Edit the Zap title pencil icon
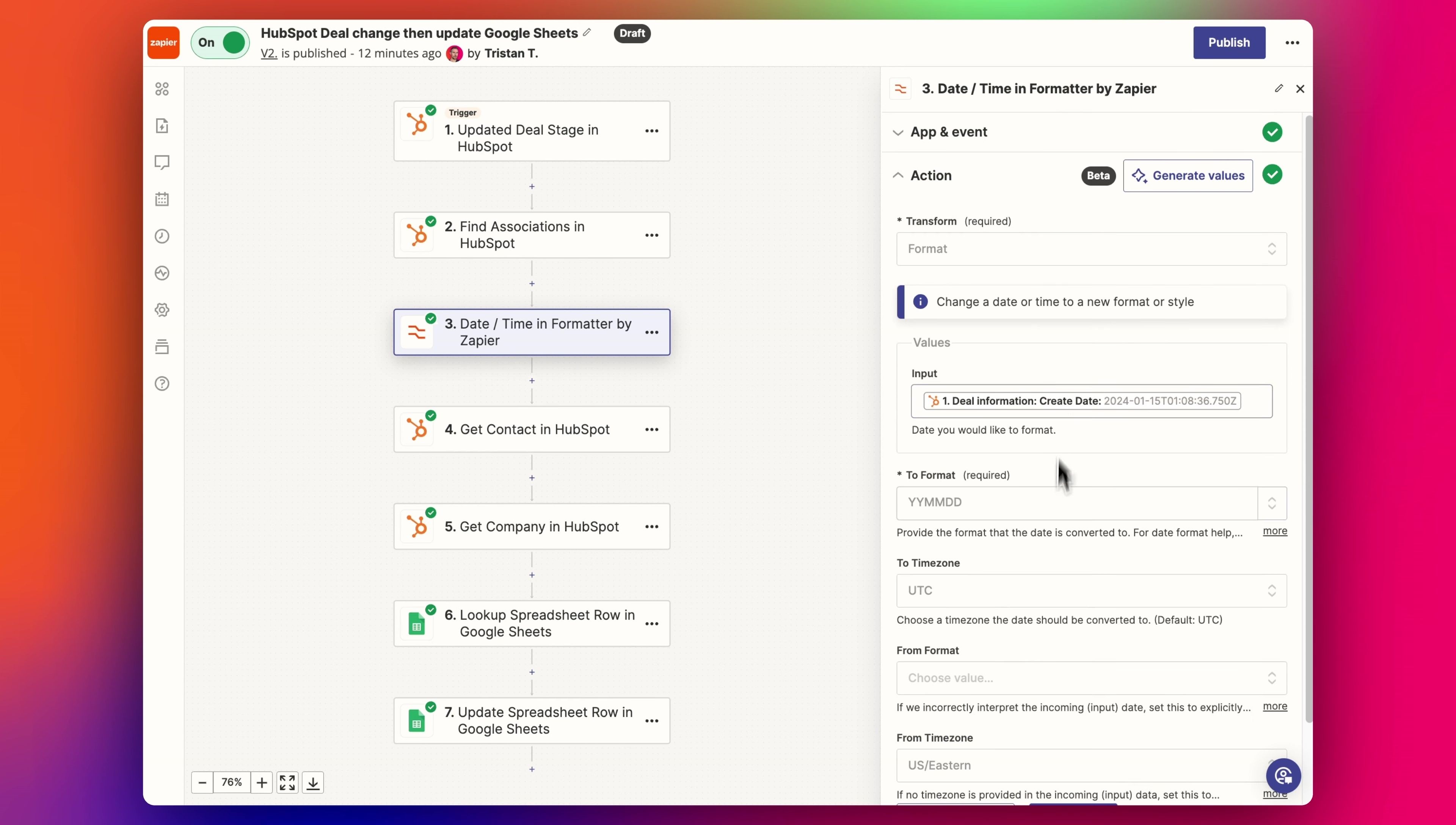 [587, 32]
